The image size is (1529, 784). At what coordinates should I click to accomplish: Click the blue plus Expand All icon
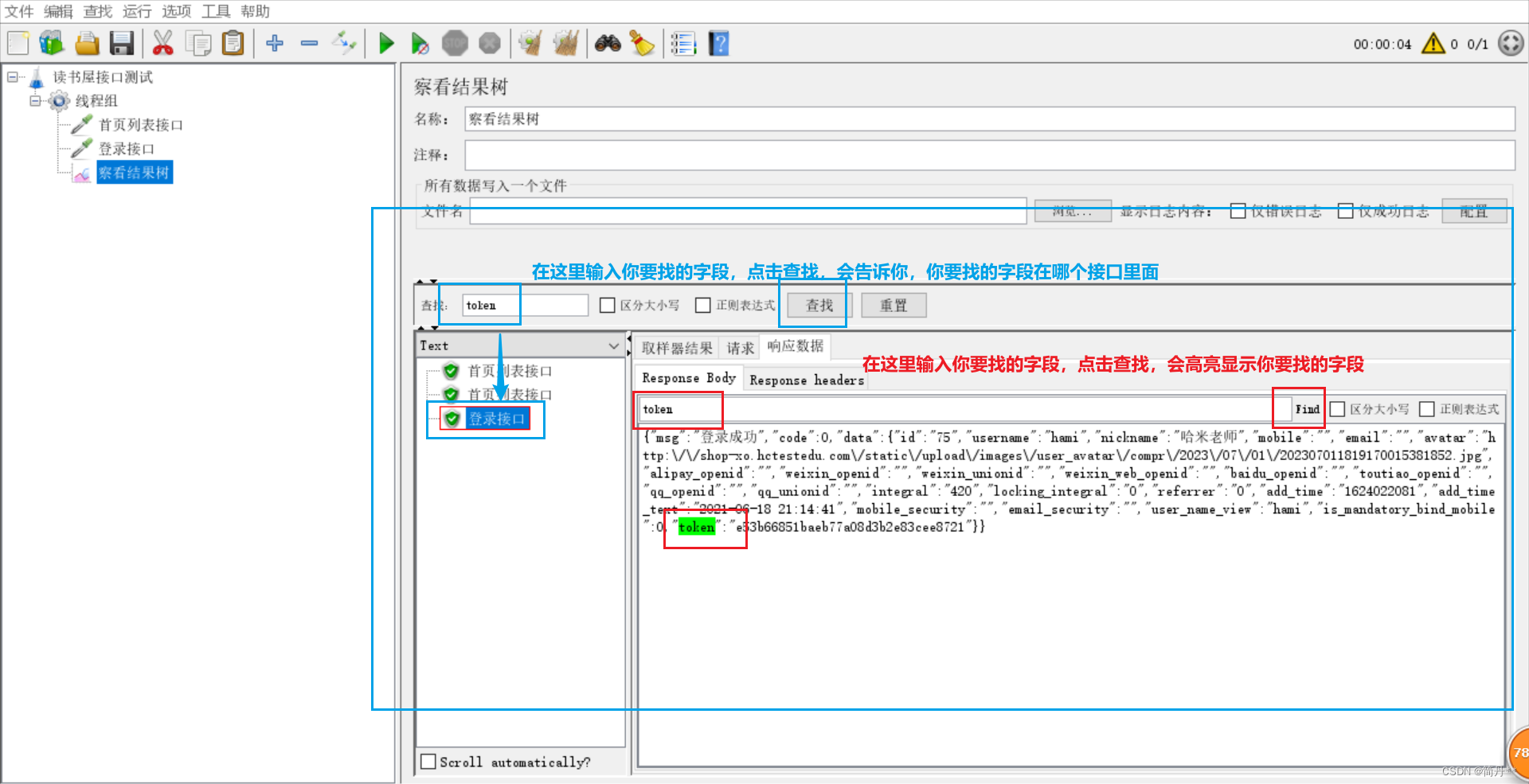coord(275,43)
